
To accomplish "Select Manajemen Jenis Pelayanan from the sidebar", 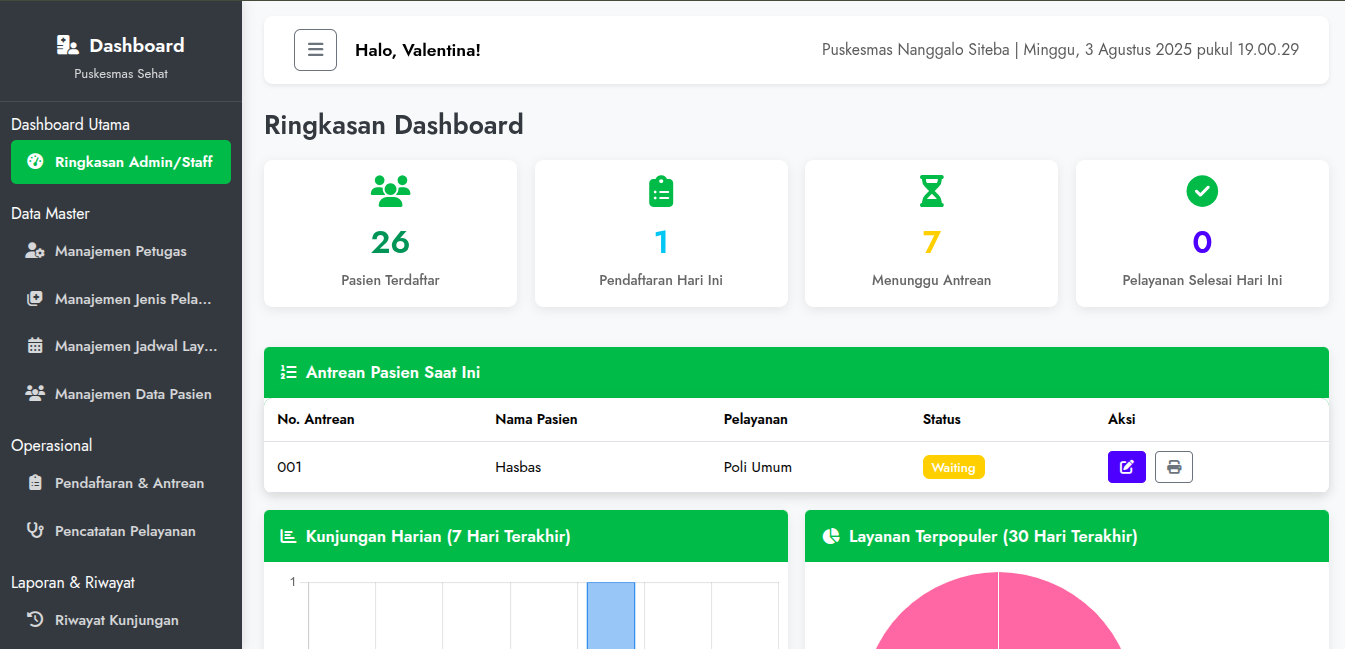I will pos(120,299).
